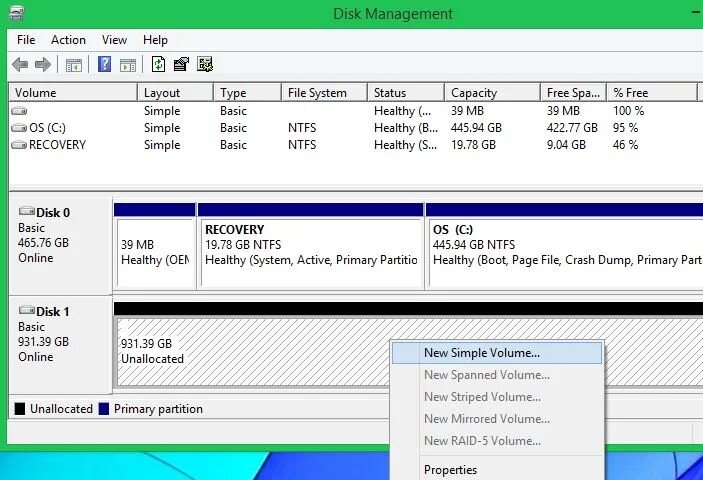Screen dimensions: 703x480
Task: Select the RECOVERY drive icon in list
Action: [19, 145]
